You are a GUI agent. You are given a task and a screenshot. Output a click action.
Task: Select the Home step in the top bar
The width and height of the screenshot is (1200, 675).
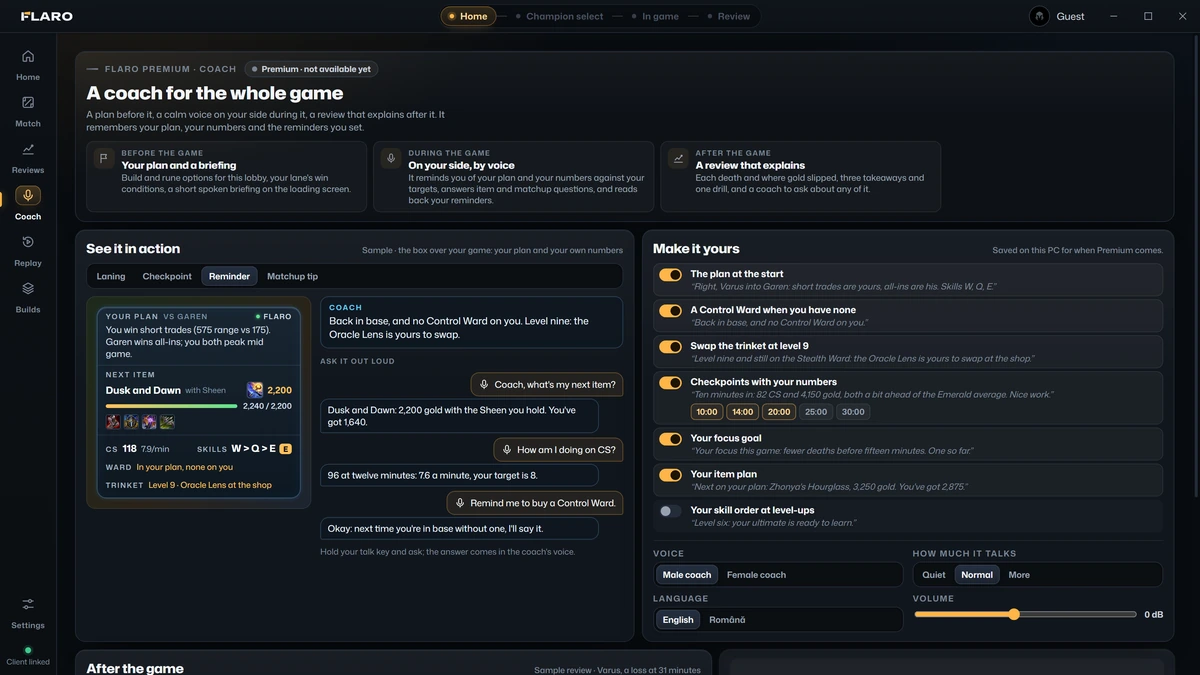468,16
